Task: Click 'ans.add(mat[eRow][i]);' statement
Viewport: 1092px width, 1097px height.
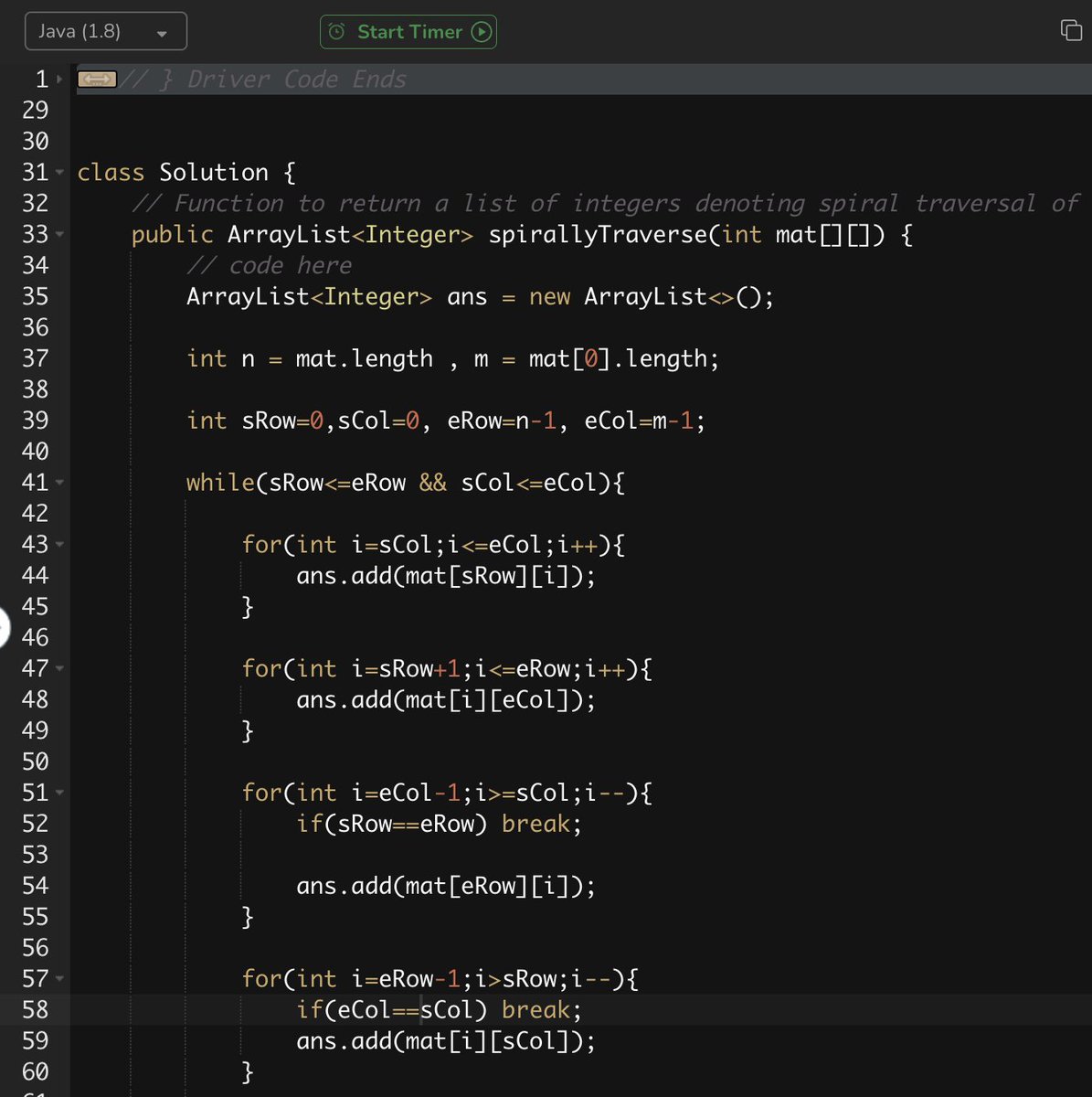Action: coord(446,886)
